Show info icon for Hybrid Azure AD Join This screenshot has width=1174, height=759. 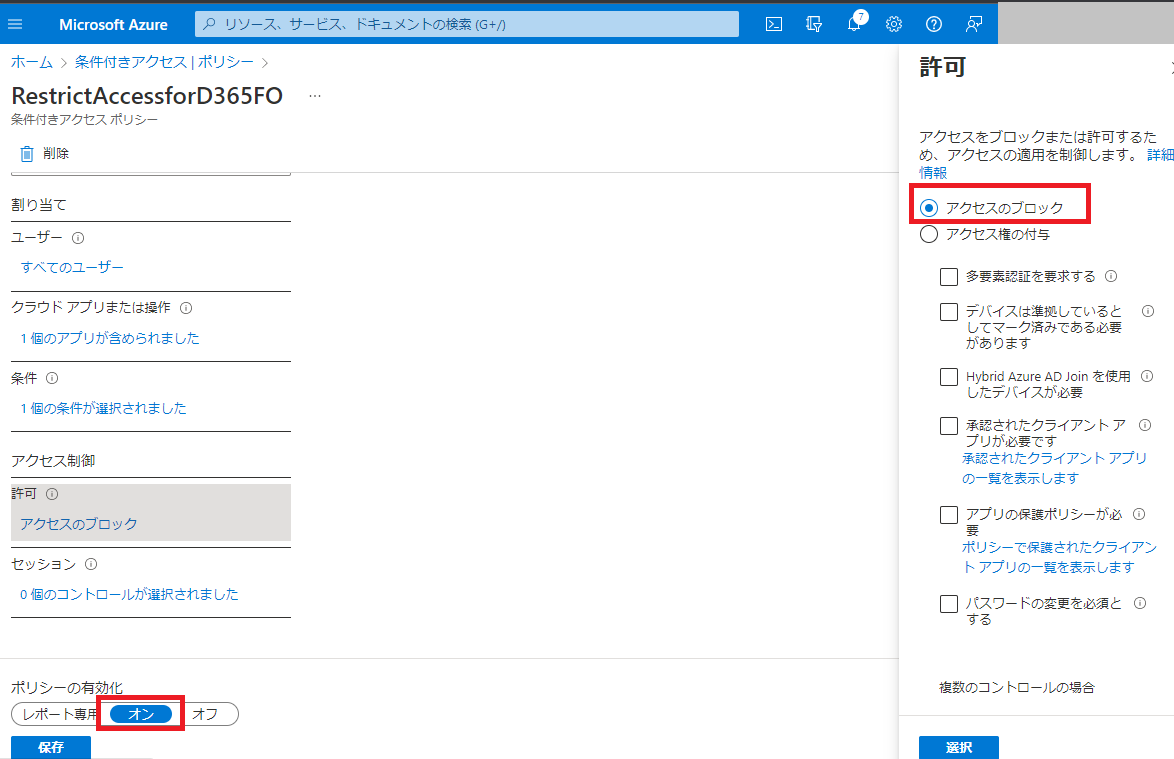pos(1147,377)
